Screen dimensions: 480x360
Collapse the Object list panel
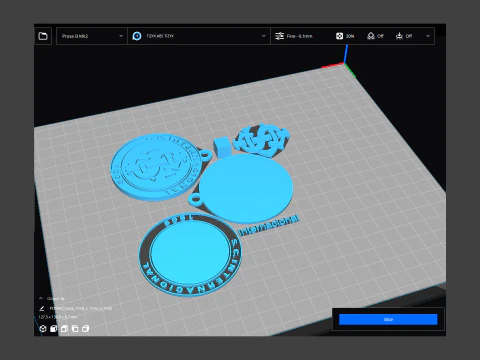coord(41,298)
